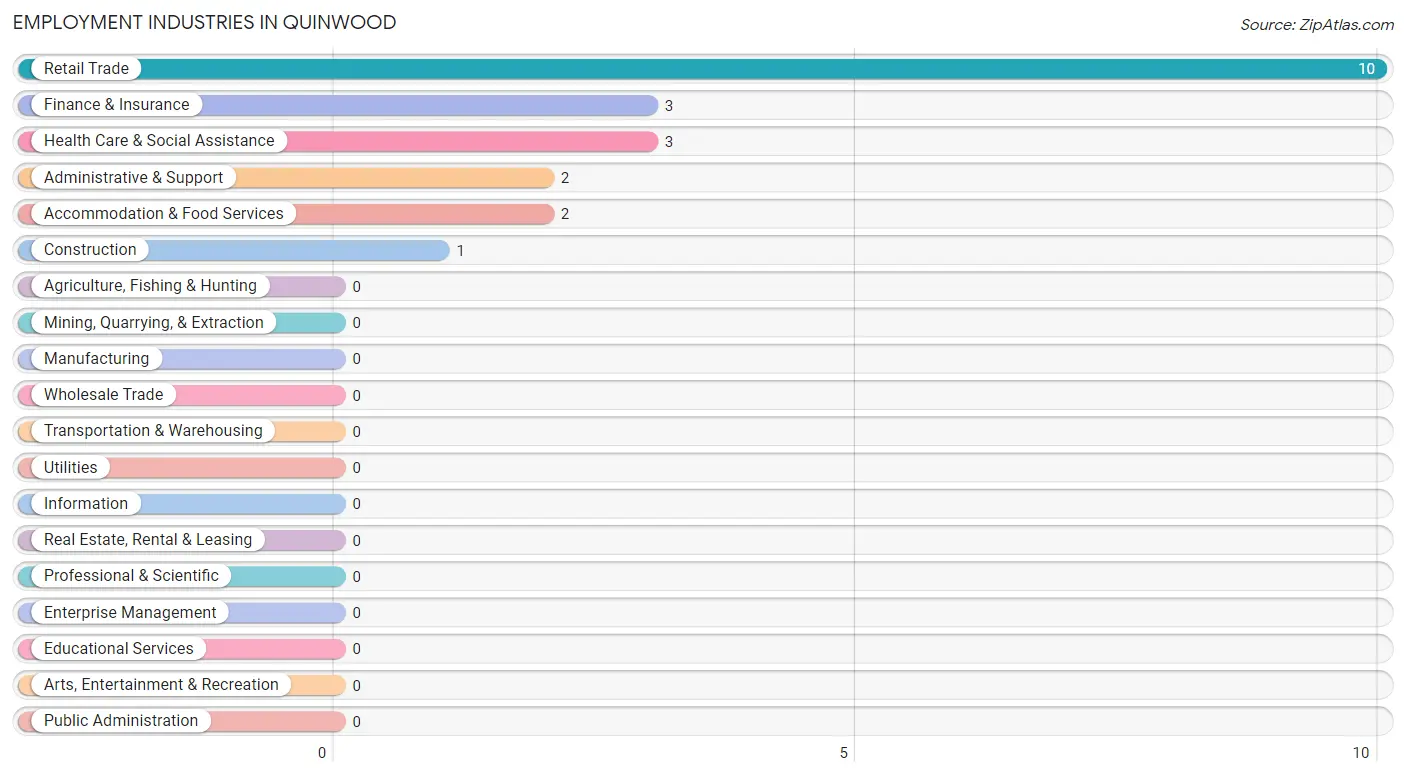Click the Public Administration label
1406x776 pixels.
click(x=121, y=720)
